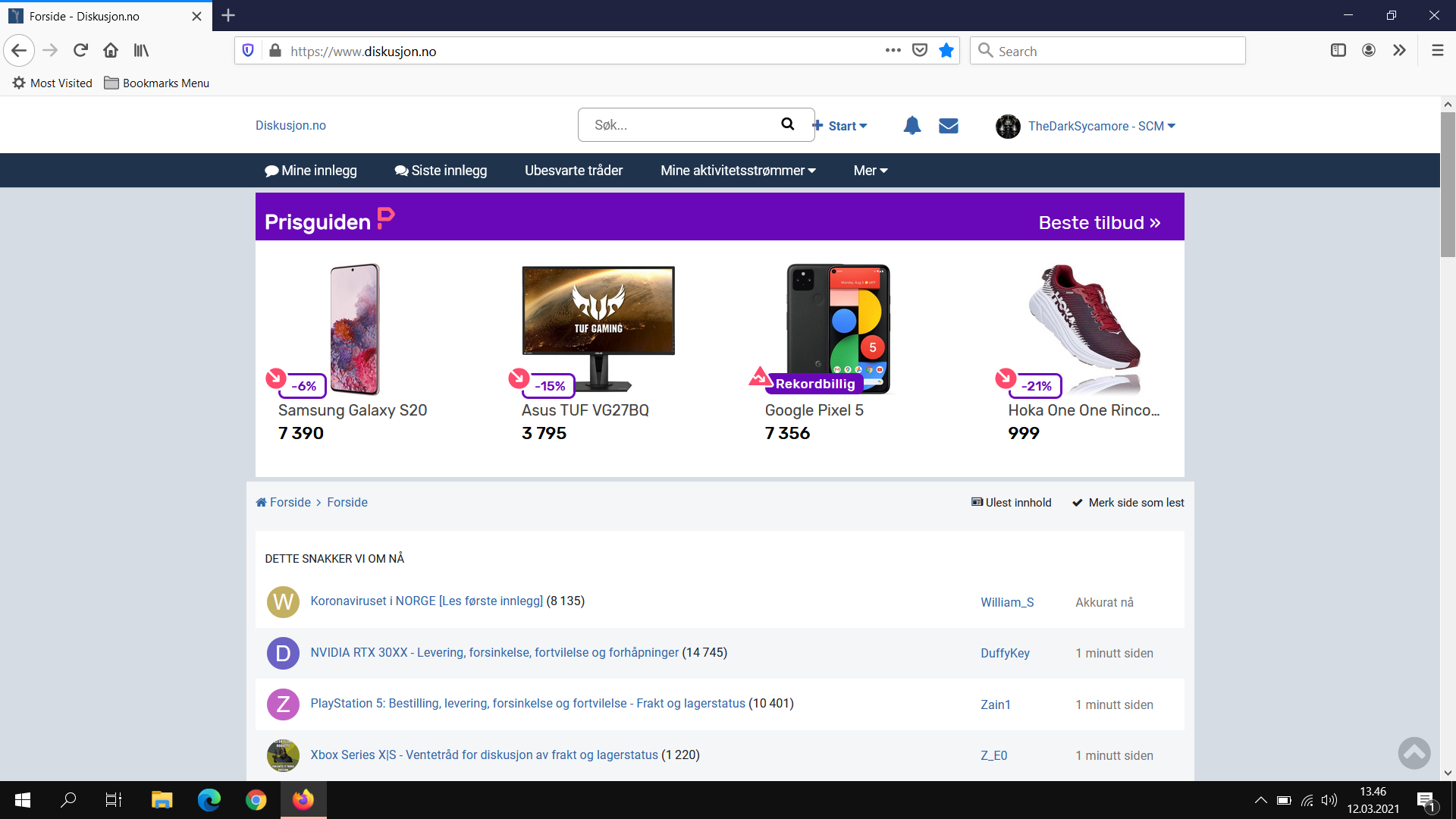The image size is (1456, 819).
Task: Open Ubesvarte tråder
Action: pyautogui.click(x=573, y=171)
